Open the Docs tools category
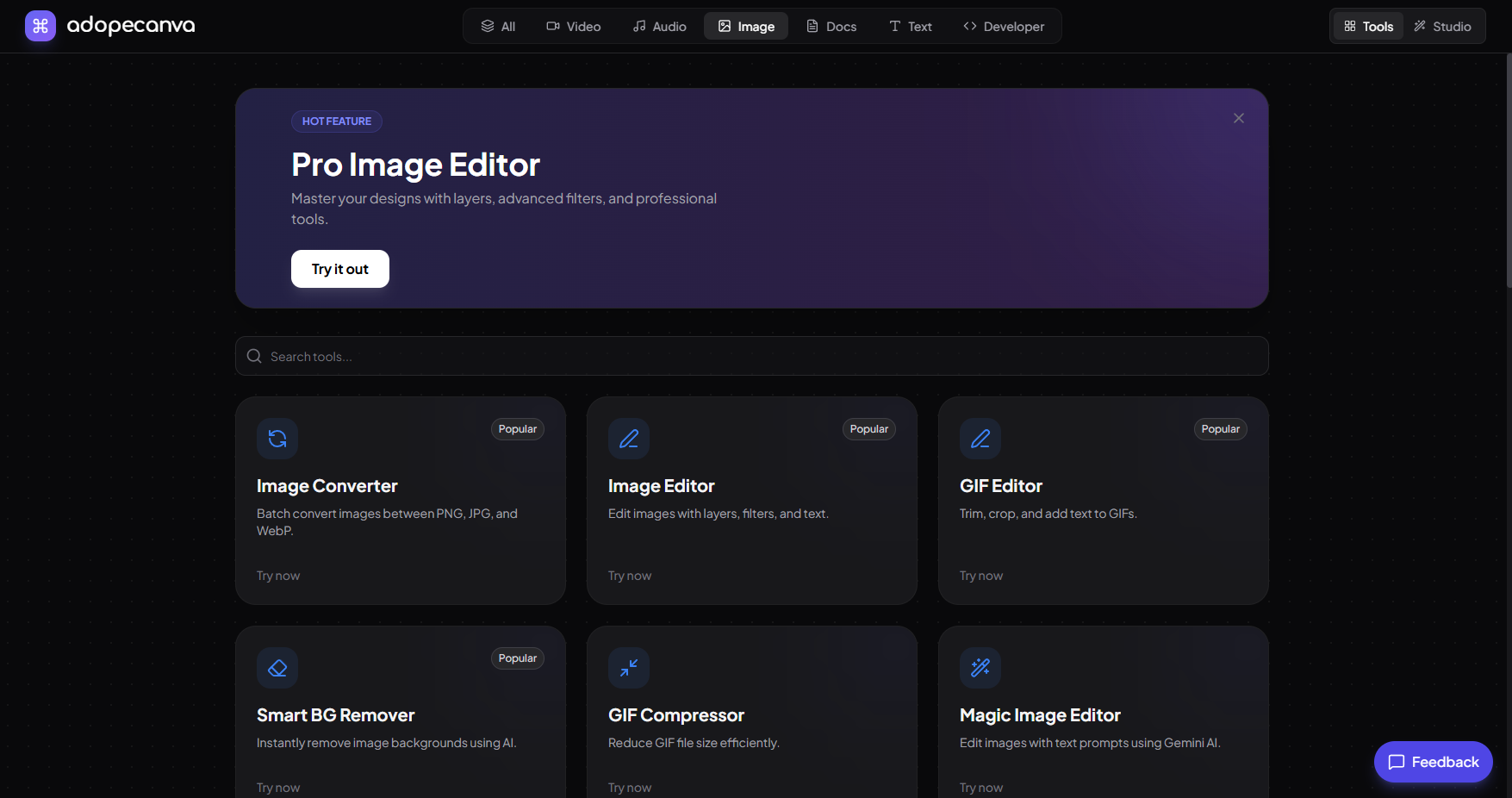1512x798 pixels. 831,26
